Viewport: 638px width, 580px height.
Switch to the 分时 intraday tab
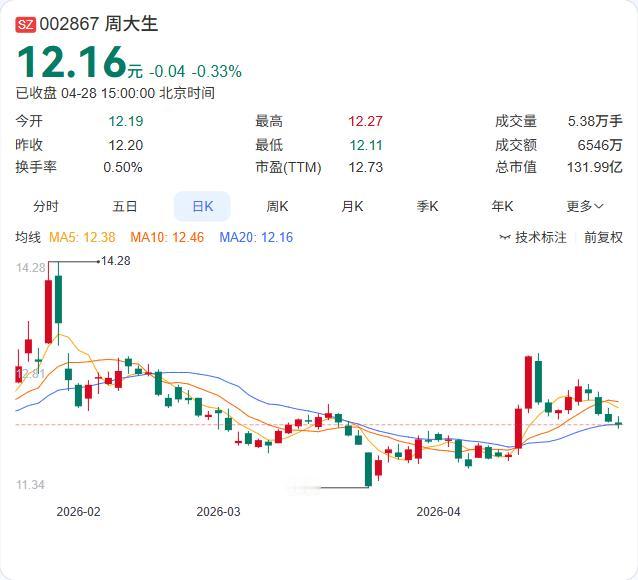(46, 206)
